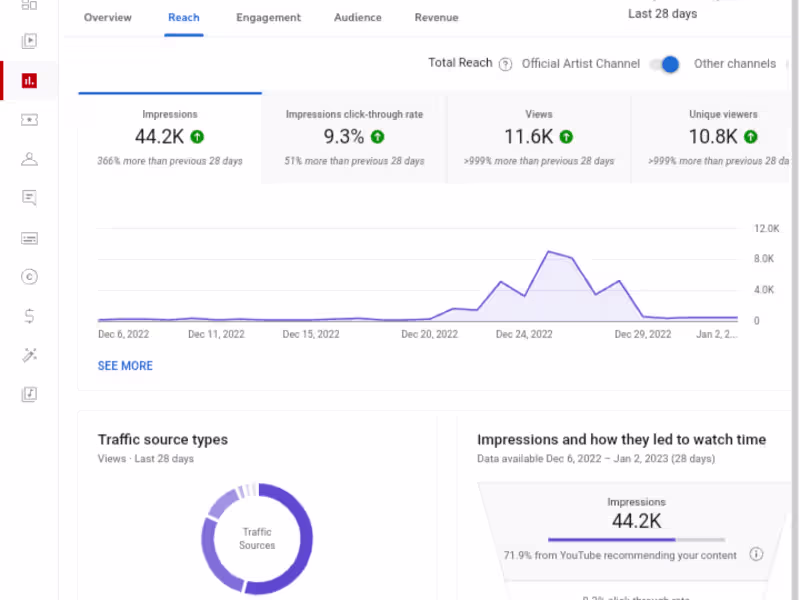Screen dimensions: 800x600
Task: Toggle Official Artist Channel switch
Action: (x=666, y=64)
